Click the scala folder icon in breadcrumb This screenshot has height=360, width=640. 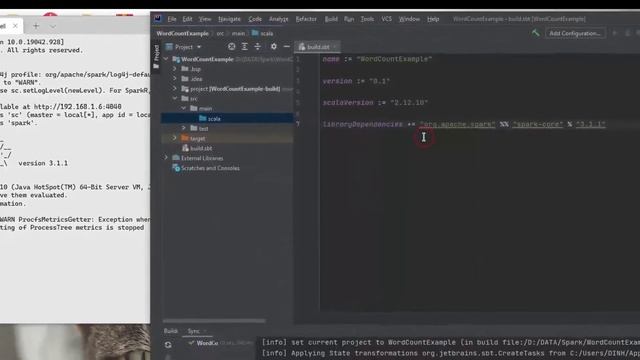(256, 33)
